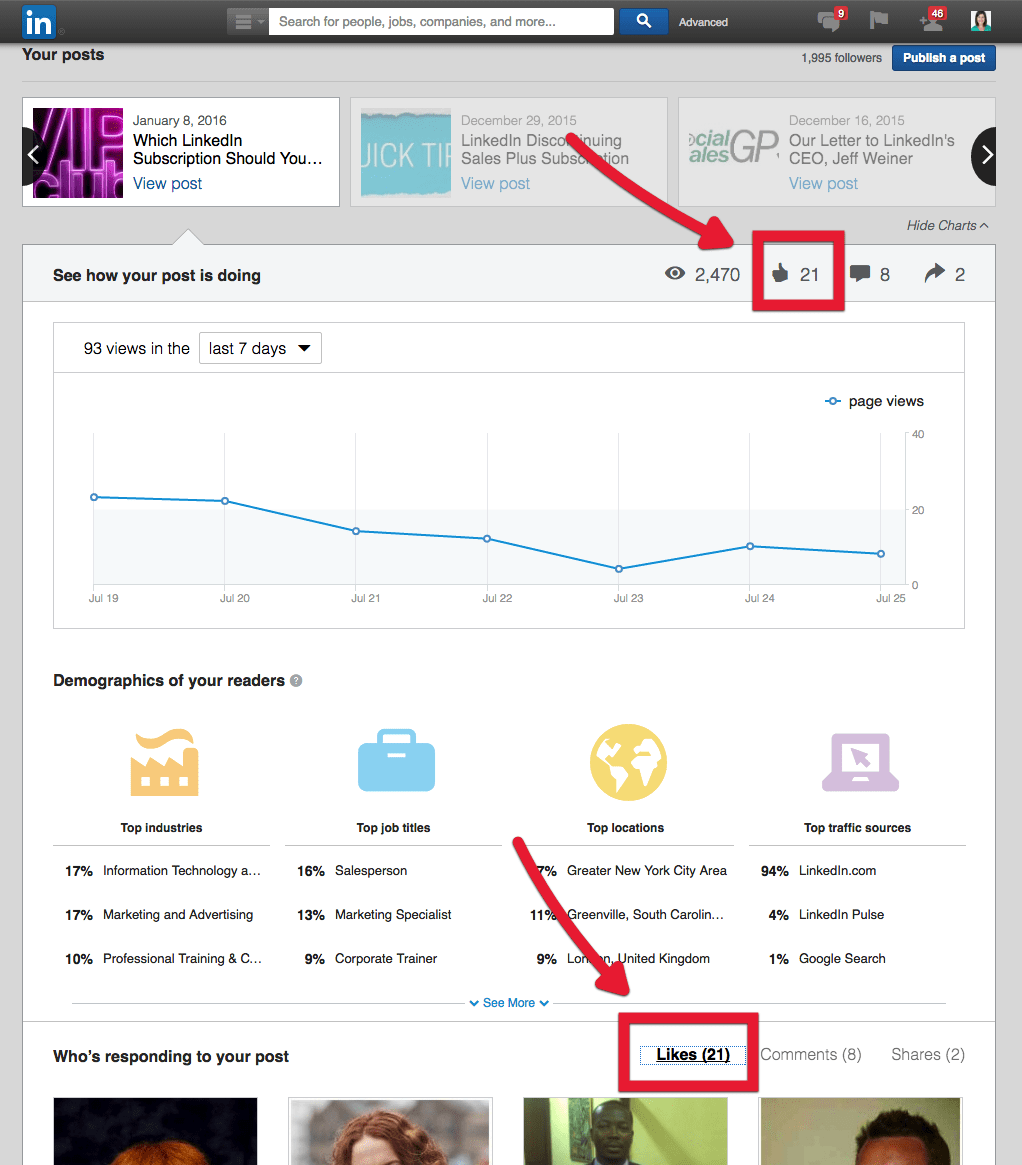Open the add connections icon with 46 badge
The width and height of the screenshot is (1022, 1165).
(930, 21)
